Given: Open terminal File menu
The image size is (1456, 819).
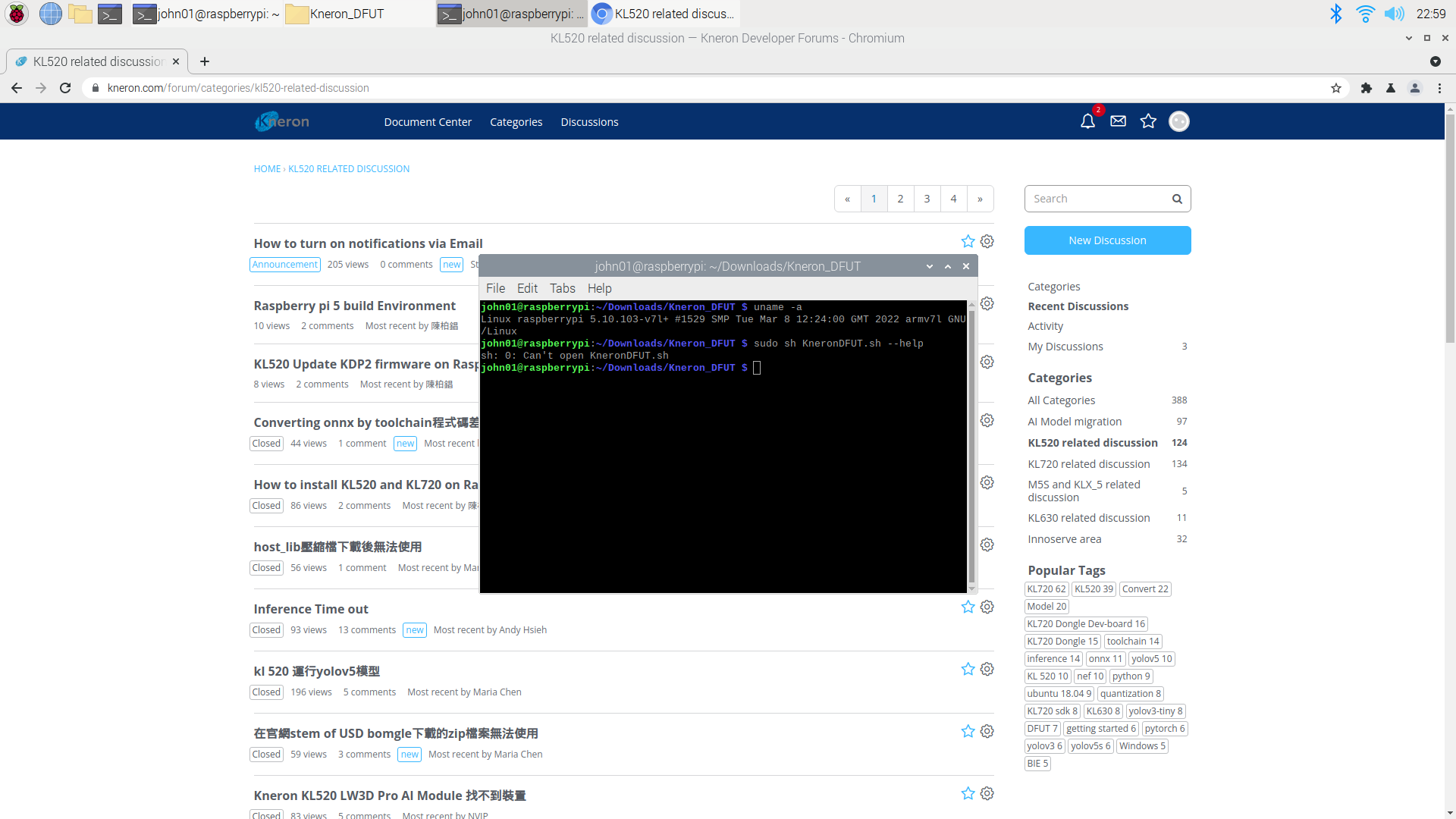Looking at the screenshot, I should (x=495, y=288).
